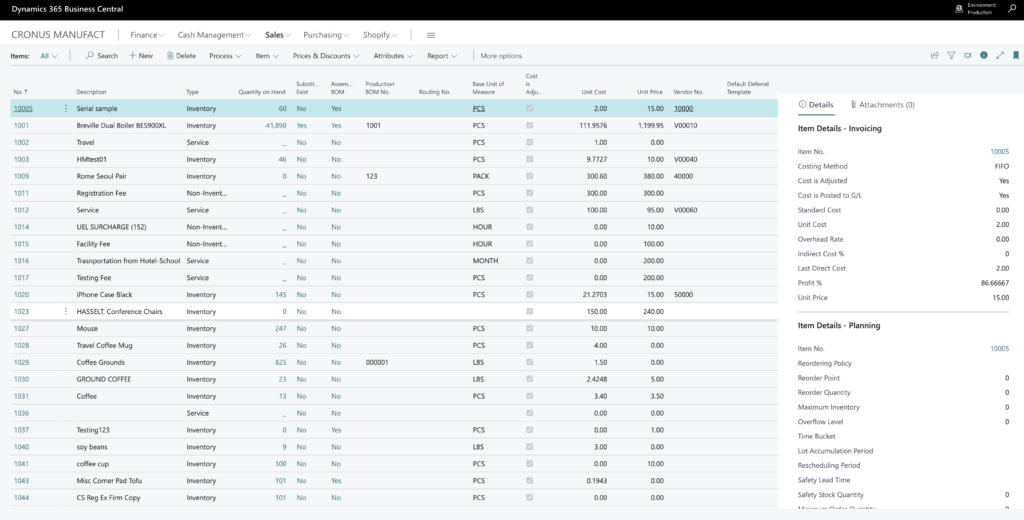Open the Process action dropdown
This screenshot has height=520, width=1024.
tap(225, 56)
